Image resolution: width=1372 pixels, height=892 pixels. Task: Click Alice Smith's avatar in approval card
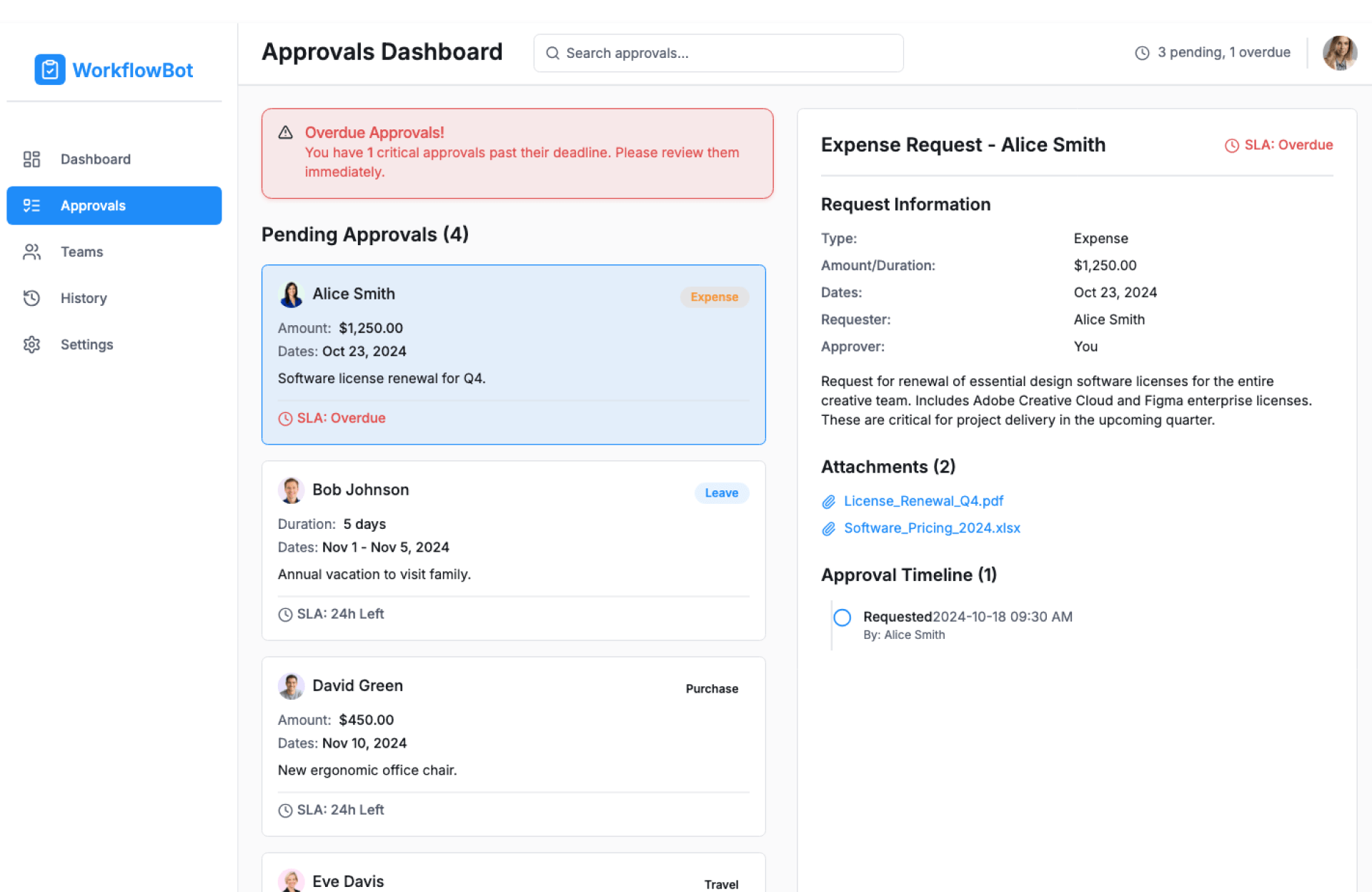292,294
